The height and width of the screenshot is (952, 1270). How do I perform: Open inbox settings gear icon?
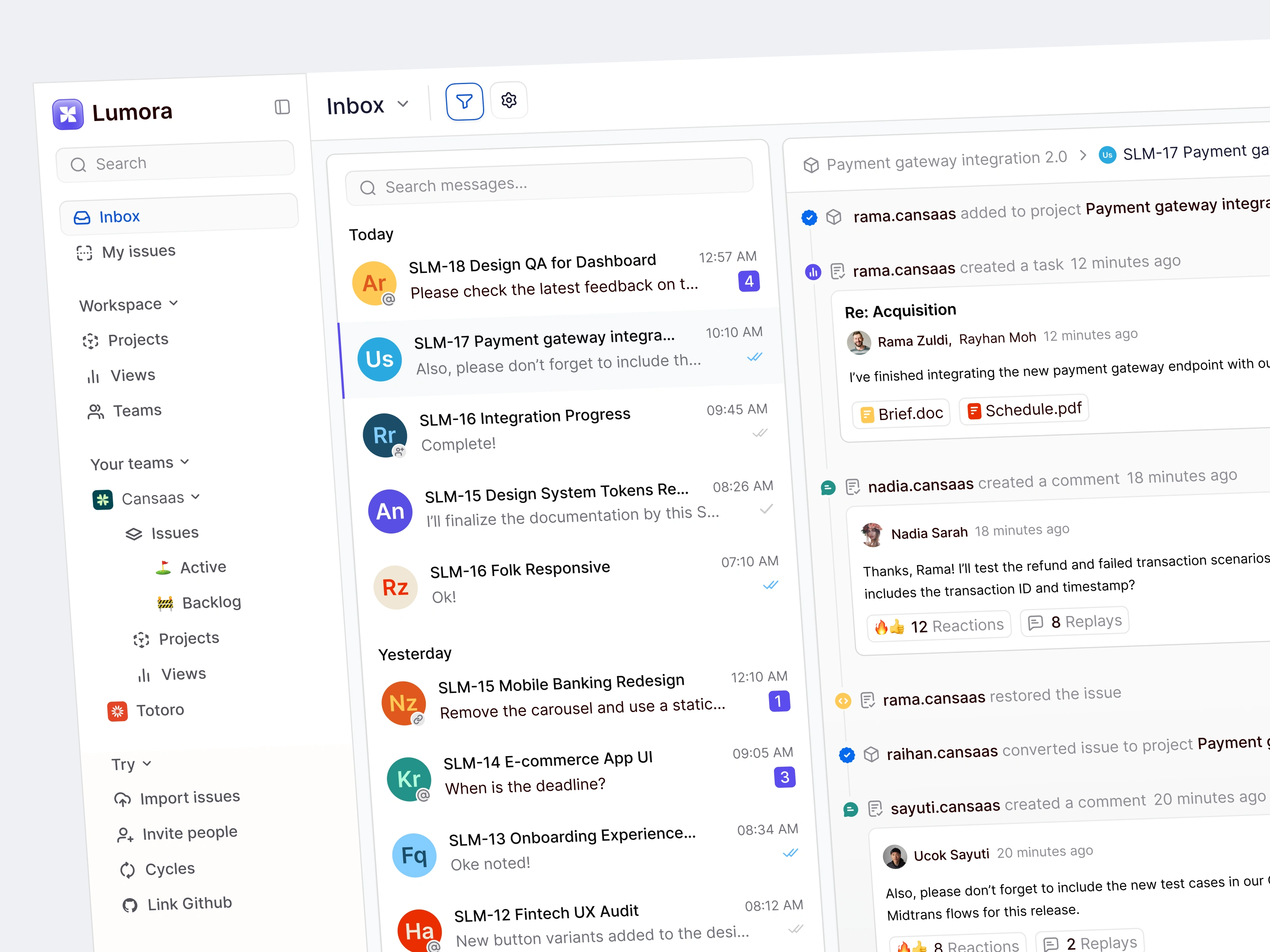pyautogui.click(x=509, y=100)
